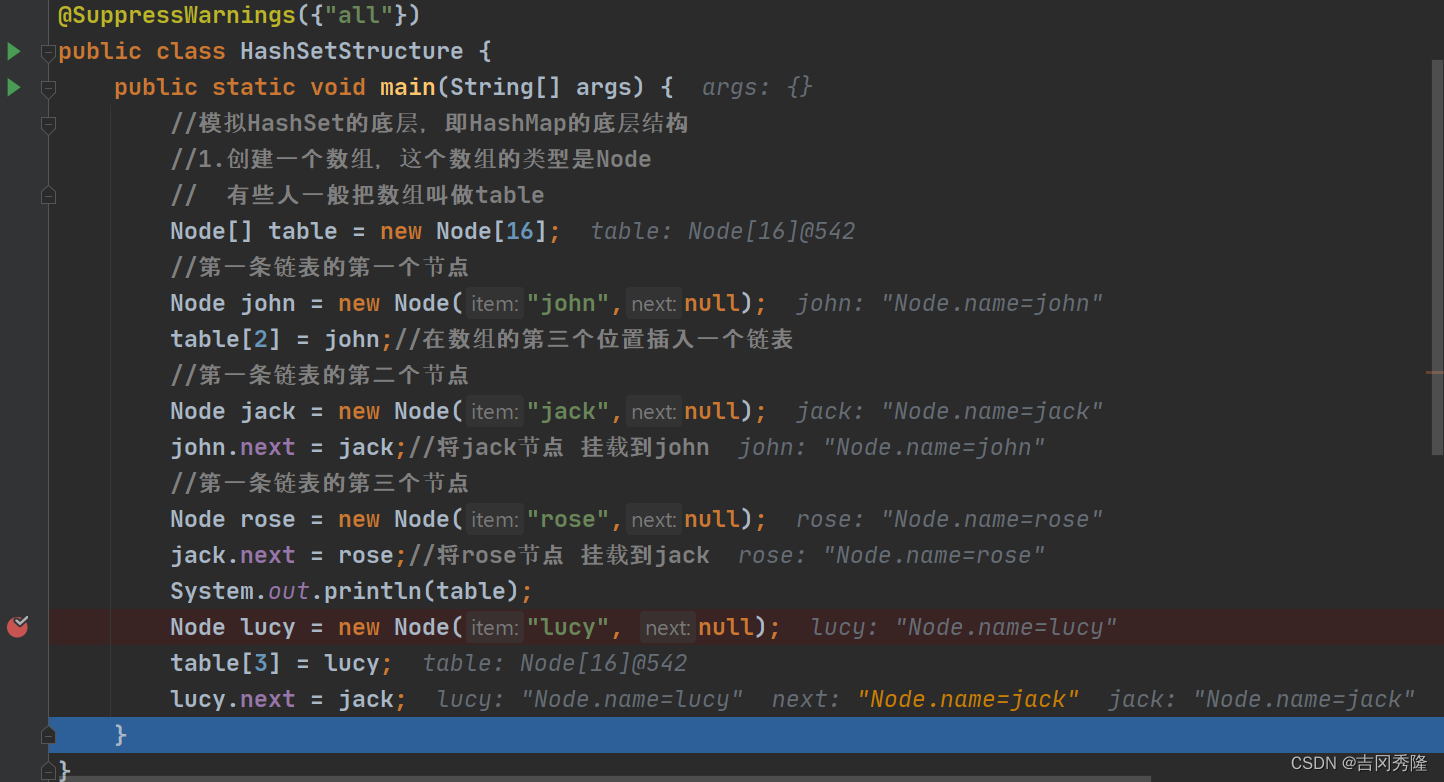Click the inline value rose: "Node.name=rose" on jack.next line
1444x782 pixels.
892,555
